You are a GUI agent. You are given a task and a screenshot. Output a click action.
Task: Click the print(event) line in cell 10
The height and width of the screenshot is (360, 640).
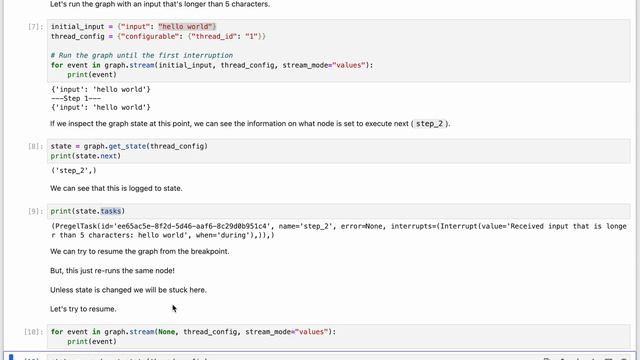pyautogui.click(x=92, y=342)
